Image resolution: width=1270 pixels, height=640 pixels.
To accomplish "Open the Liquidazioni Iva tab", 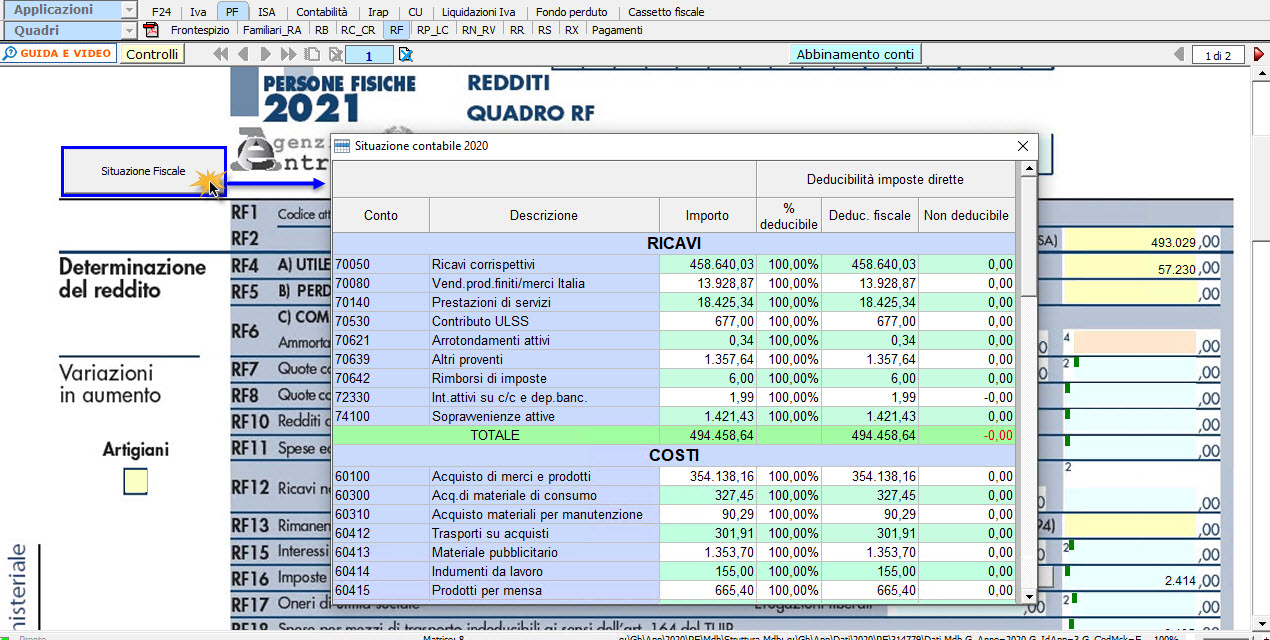I will pos(479,12).
